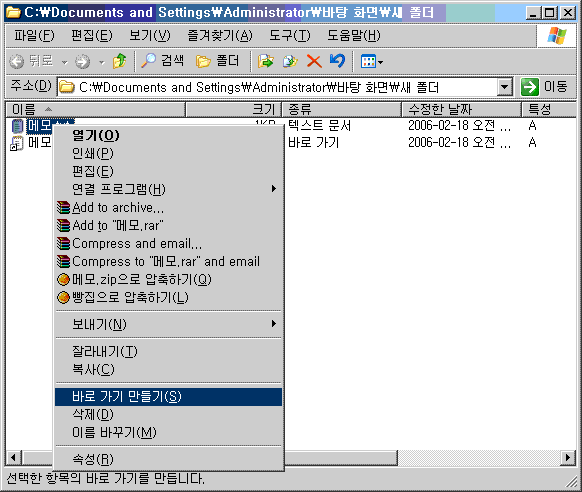Viewport: 582px width, 492px height.
Task: Select Add to archive... entry
Action: (168, 207)
